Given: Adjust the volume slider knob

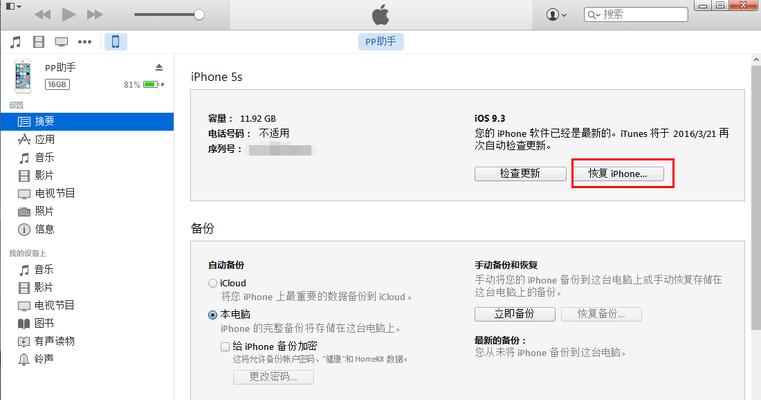Looking at the screenshot, I should [x=199, y=15].
